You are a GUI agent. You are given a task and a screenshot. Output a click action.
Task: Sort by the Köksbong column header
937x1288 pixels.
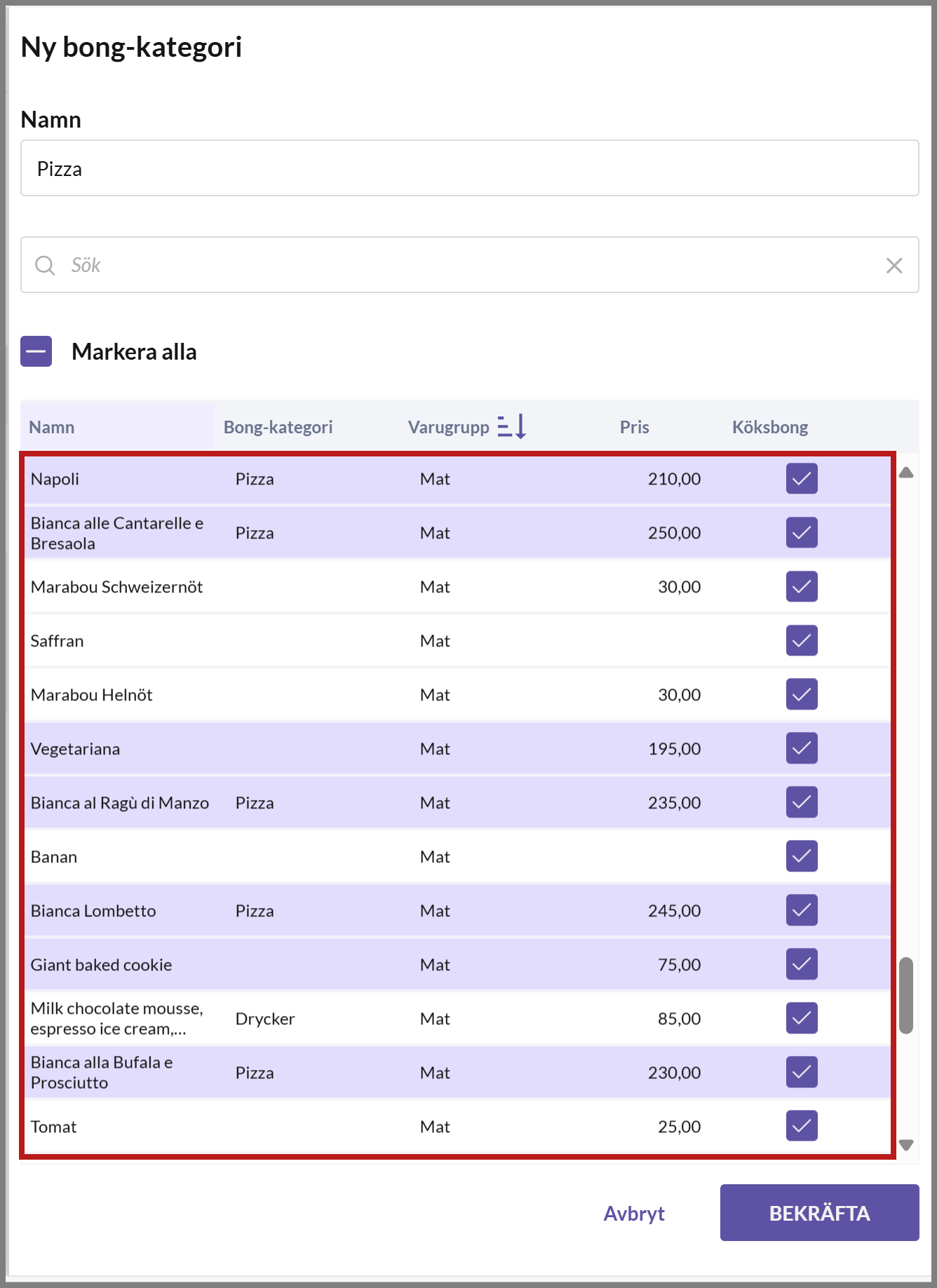click(770, 427)
